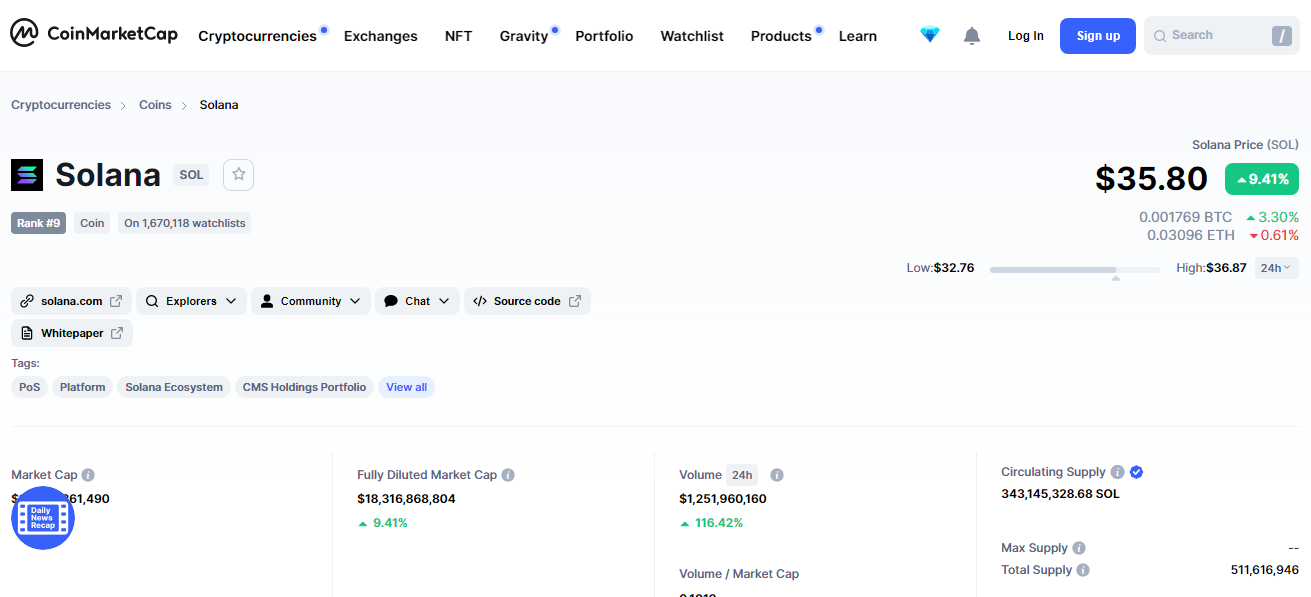The height and width of the screenshot is (597, 1311).
Task: Select the CMS Holdings Portfolio tag
Action: click(x=304, y=387)
